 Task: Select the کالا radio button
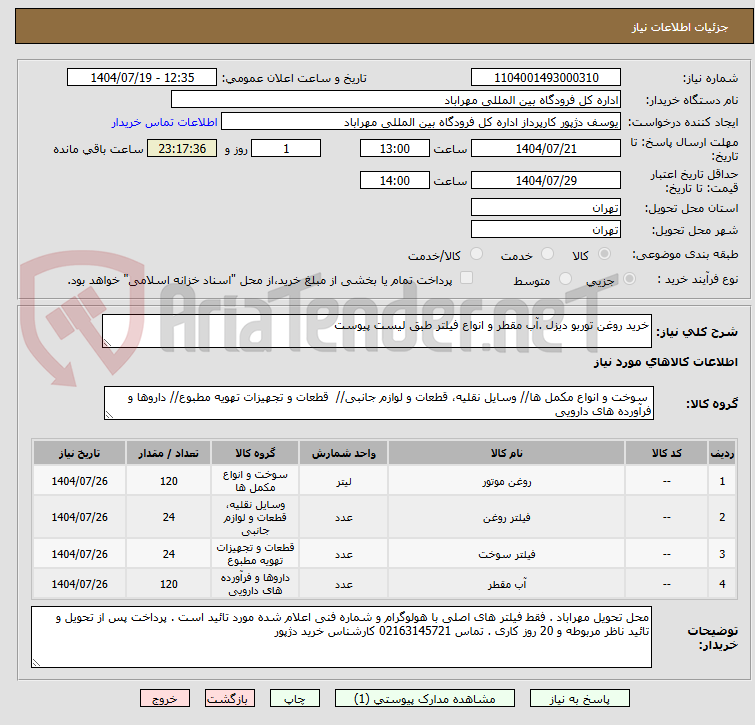(x=604, y=254)
